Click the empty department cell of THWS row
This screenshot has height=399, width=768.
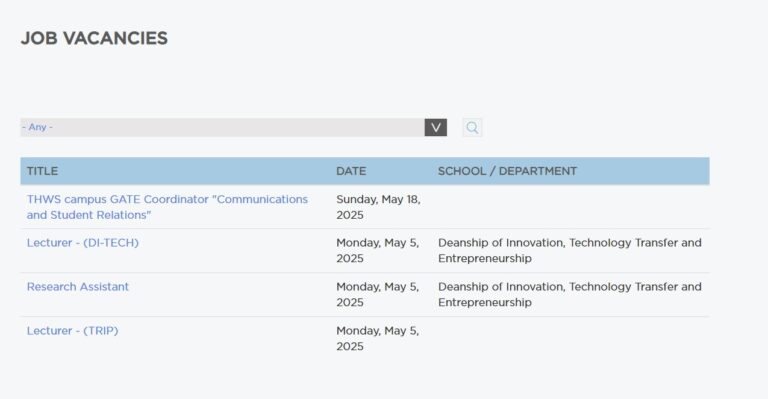571,207
